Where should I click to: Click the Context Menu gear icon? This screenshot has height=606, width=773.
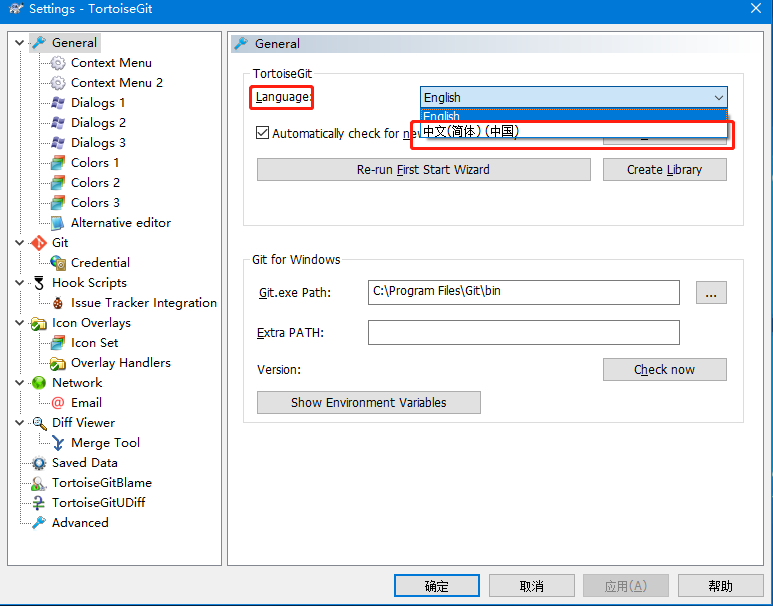click(x=58, y=63)
